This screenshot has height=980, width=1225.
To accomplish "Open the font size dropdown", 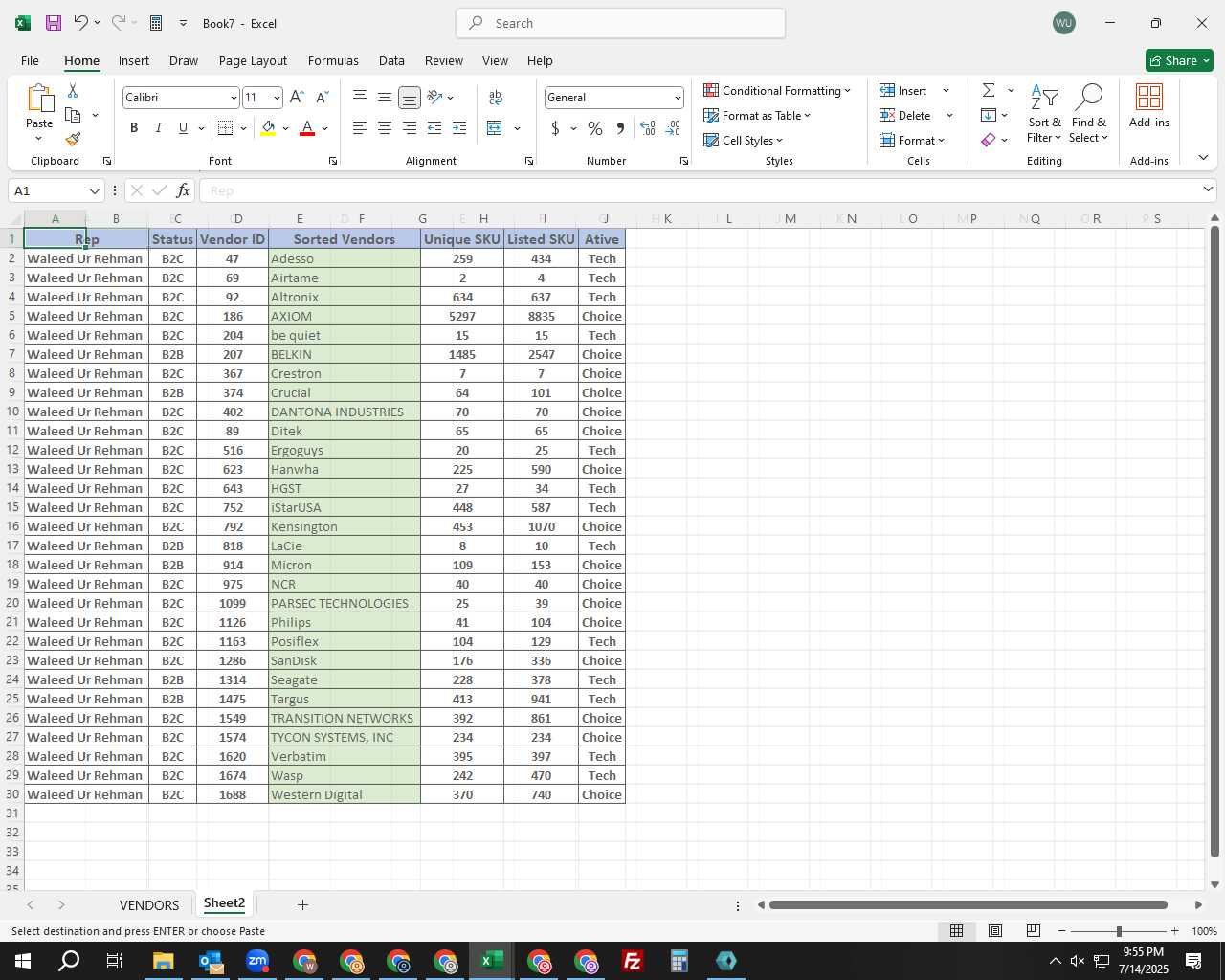I will (277, 98).
